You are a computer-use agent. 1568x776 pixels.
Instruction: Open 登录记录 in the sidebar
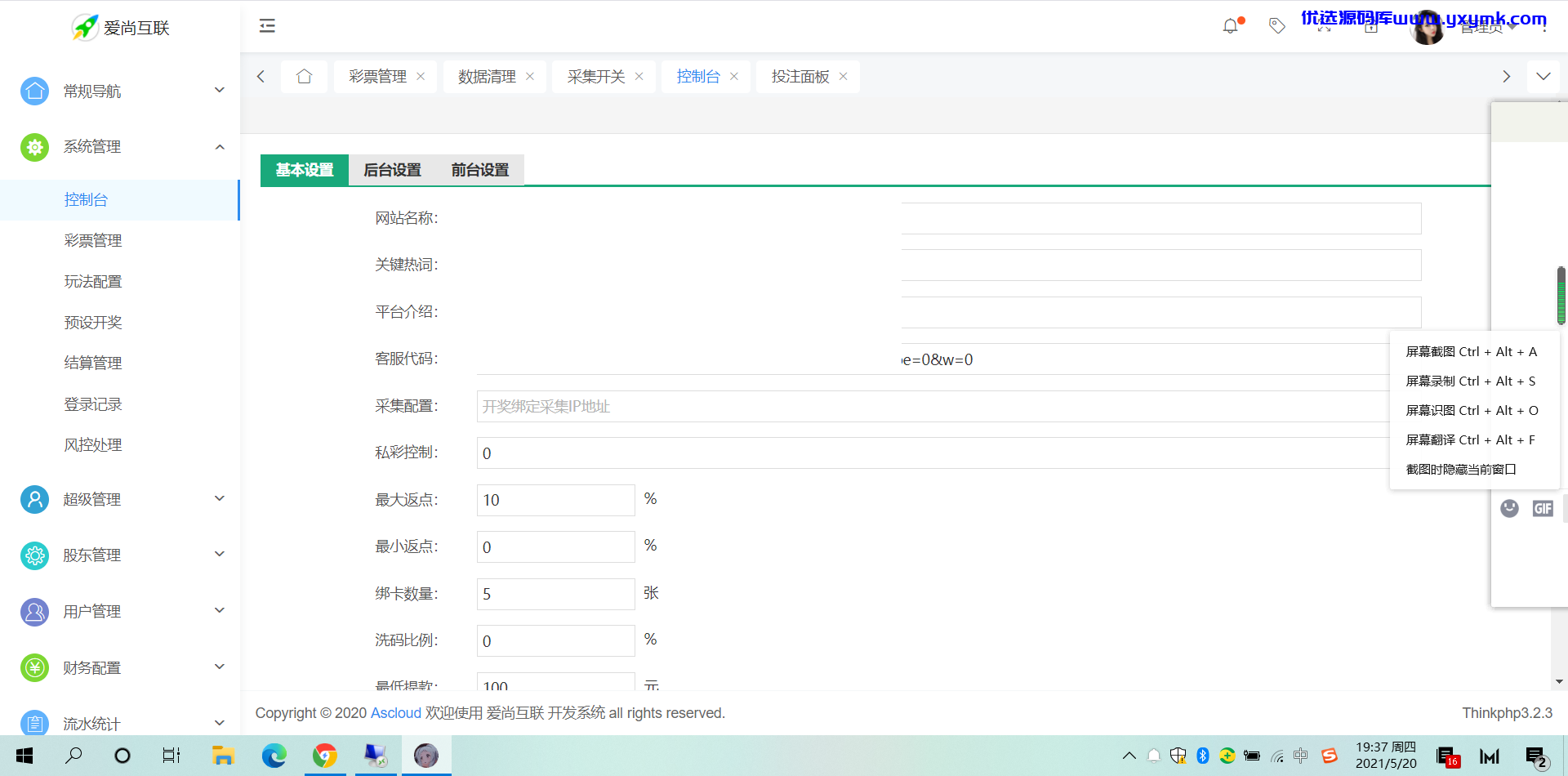coord(119,404)
